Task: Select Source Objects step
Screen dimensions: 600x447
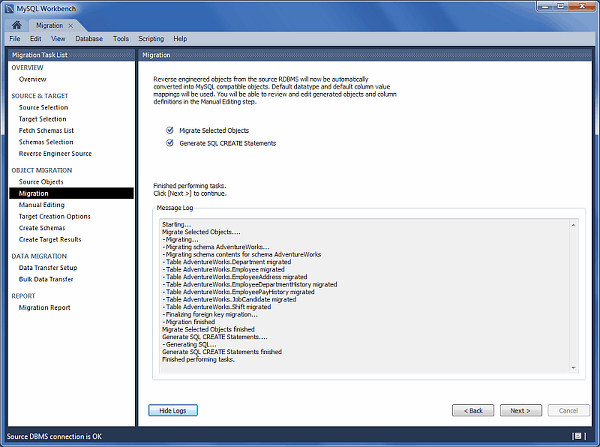Action: coord(41,182)
